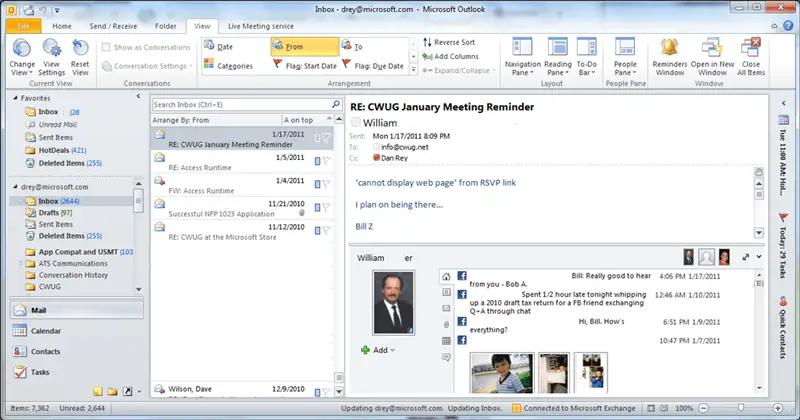Collapse the drey@microsoft.com mailbox
The width and height of the screenshot is (800, 420).
tap(15, 187)
